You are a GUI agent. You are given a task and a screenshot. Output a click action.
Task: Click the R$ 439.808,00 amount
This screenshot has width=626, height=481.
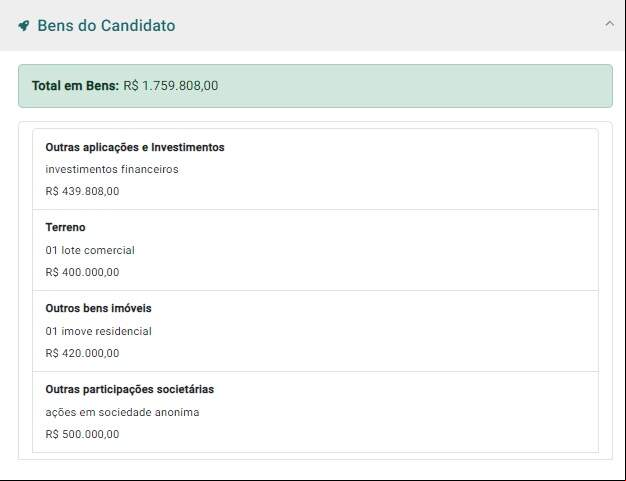[82, 191]
